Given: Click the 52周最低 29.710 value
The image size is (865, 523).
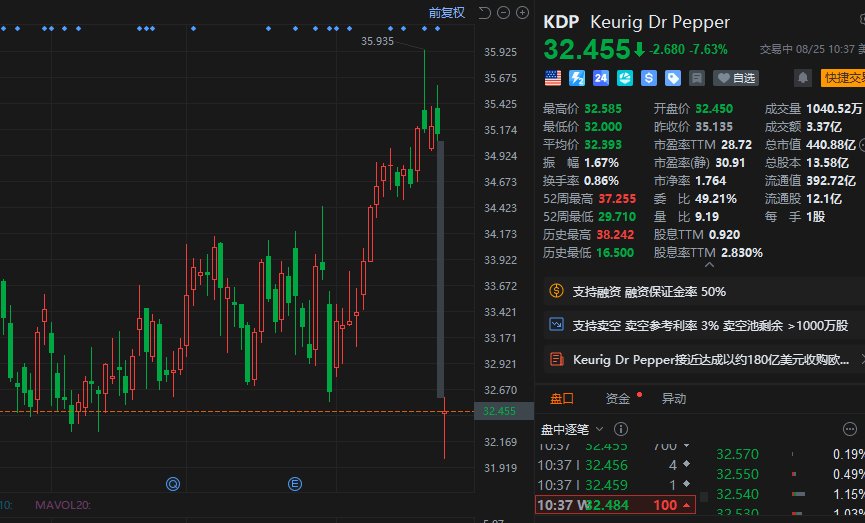Looking at the screenshot, I should (x=617, y=217).
